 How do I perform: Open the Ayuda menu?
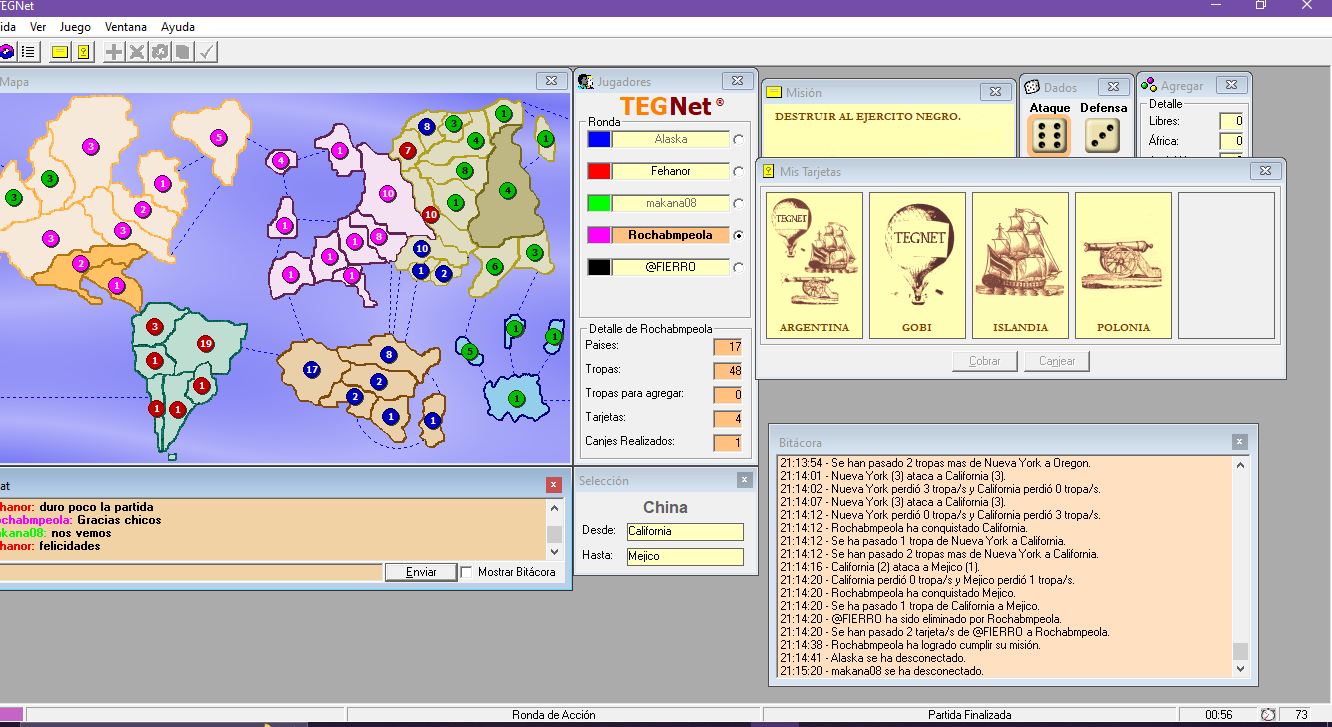[x=178, y=27]
